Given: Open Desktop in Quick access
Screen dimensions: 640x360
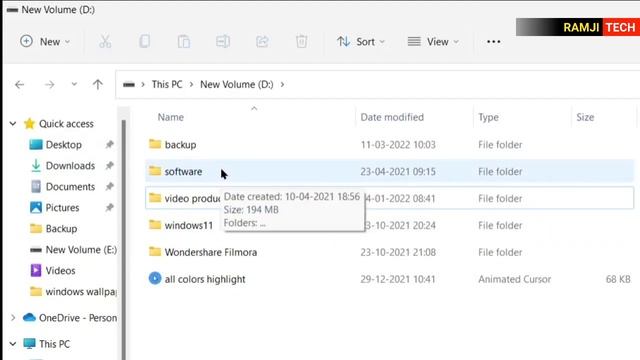Looking at the screenshot, I should pyautogui.click(x=64, y=145).
